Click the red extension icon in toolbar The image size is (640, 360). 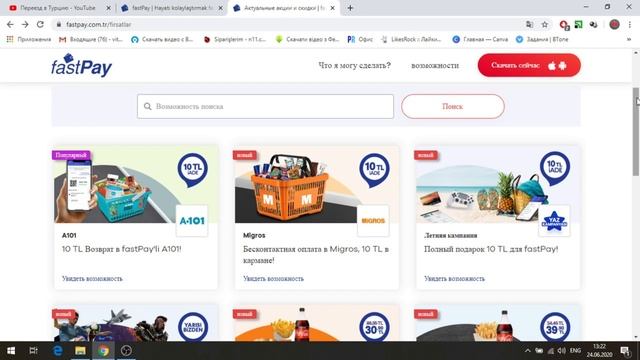pyautogui.click(x=564, y=25)
